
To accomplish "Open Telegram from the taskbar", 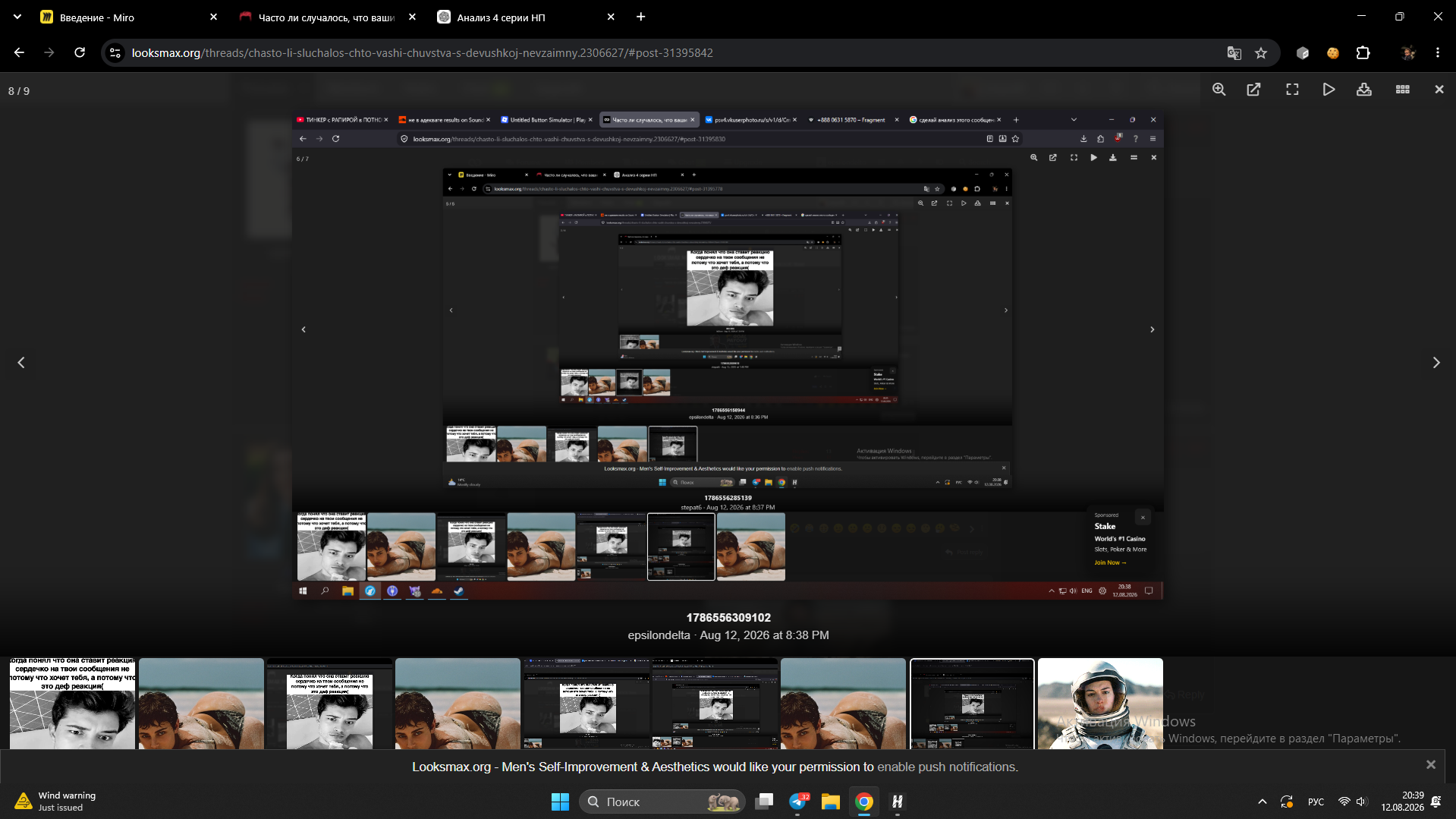I will click(x=797, y=802).
